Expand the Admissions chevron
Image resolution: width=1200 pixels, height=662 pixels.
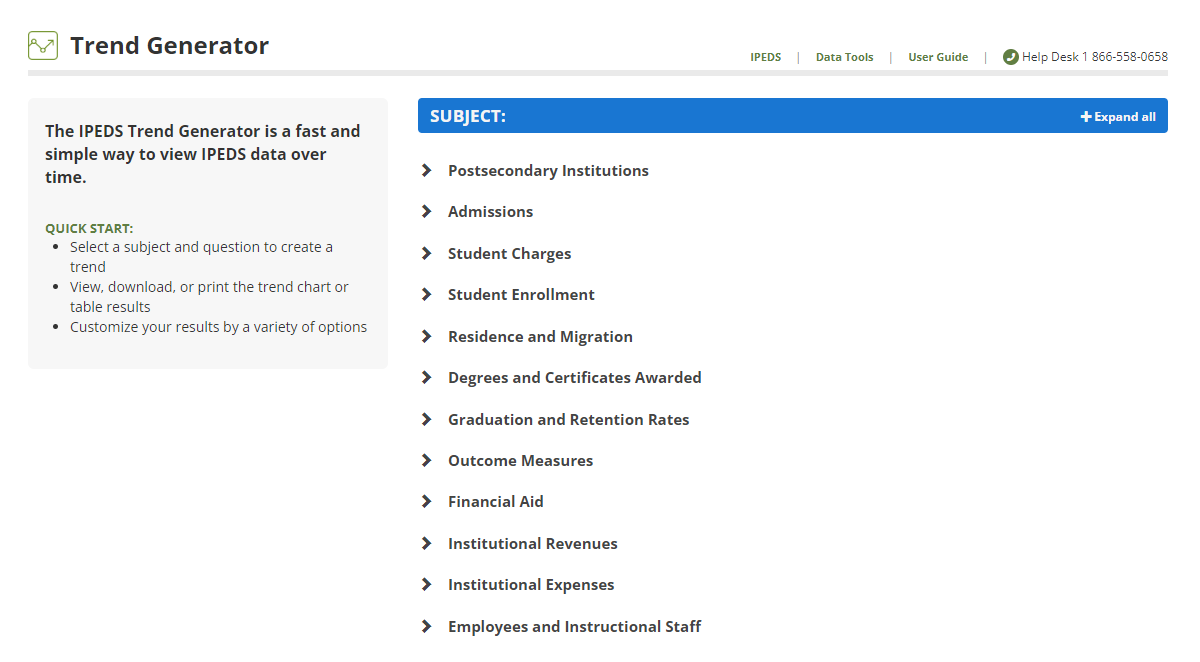pyautogui.click(x=427, y=211)
